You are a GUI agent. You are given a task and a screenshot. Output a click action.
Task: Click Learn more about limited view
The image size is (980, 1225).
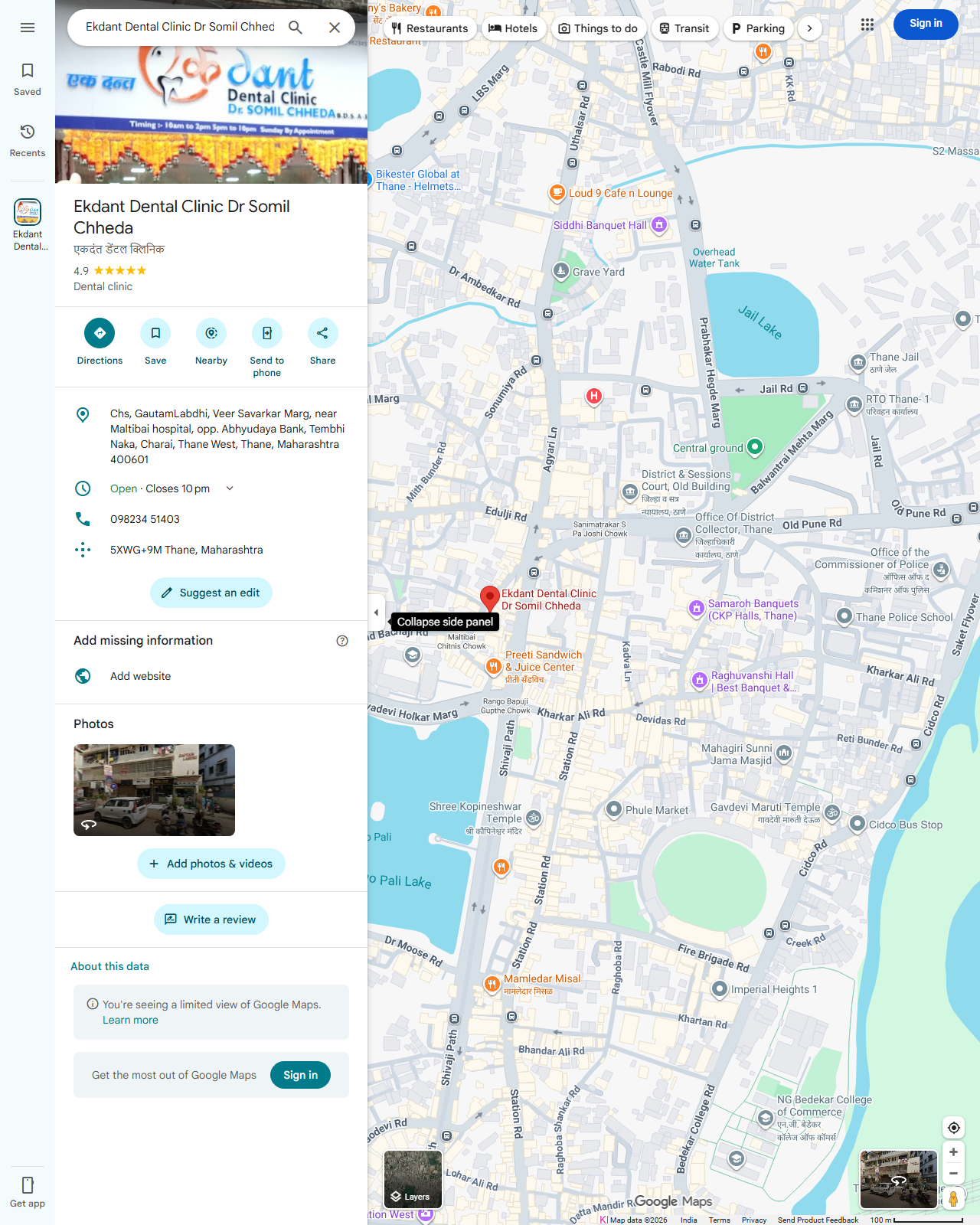(x=130, y=1020)
